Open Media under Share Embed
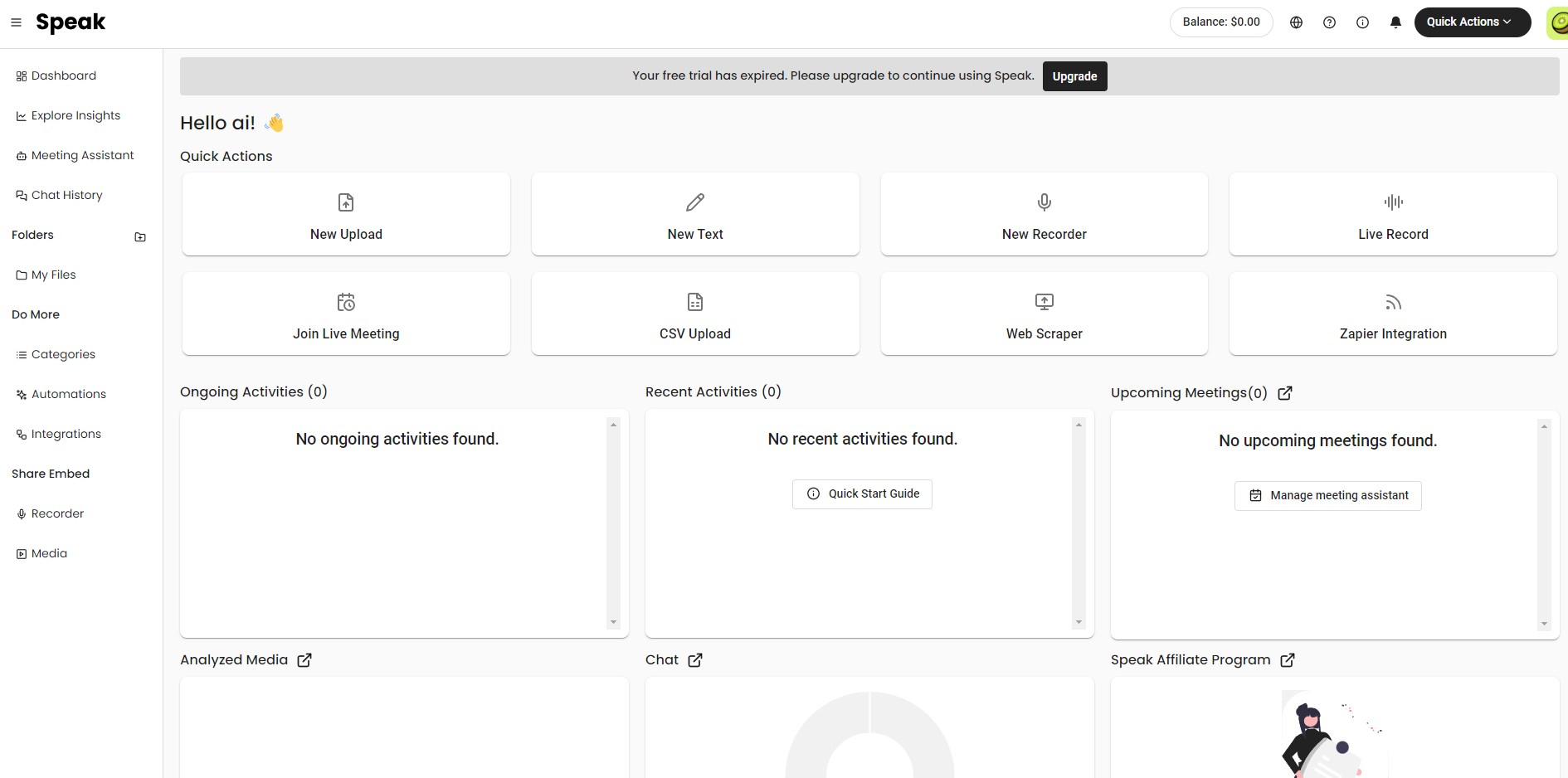Viewport: 1568px width, 778px height. click(x=41, y=553)
